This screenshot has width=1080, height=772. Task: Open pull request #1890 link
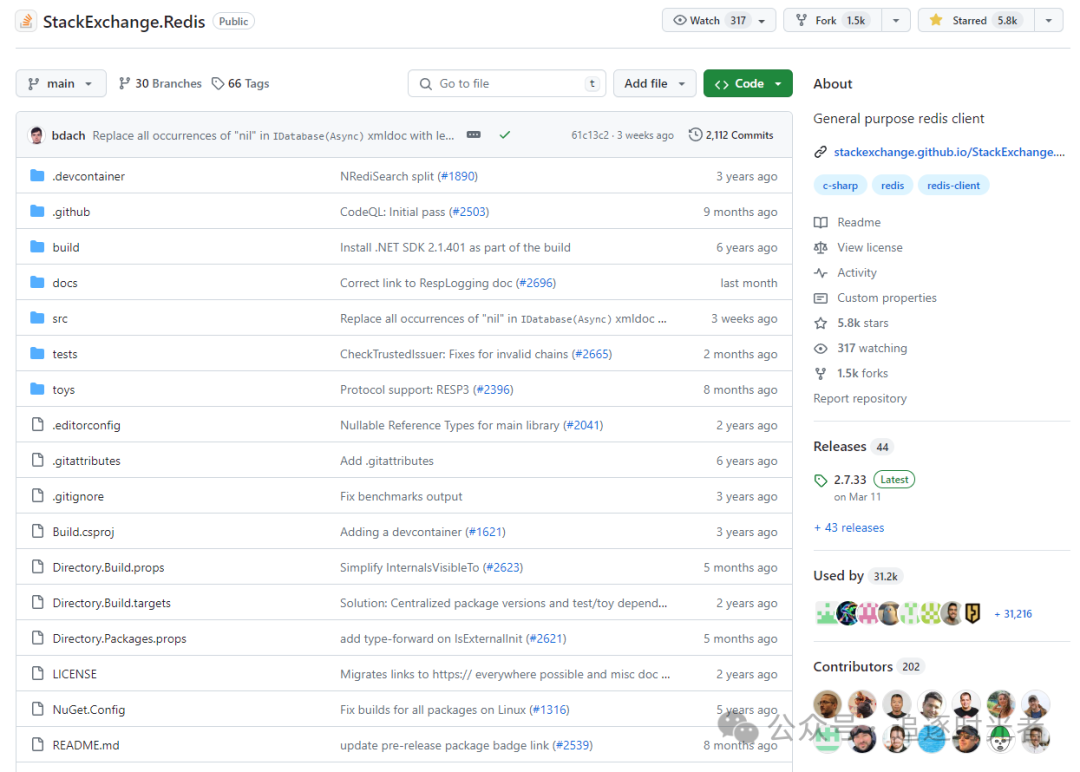(457, 176)
